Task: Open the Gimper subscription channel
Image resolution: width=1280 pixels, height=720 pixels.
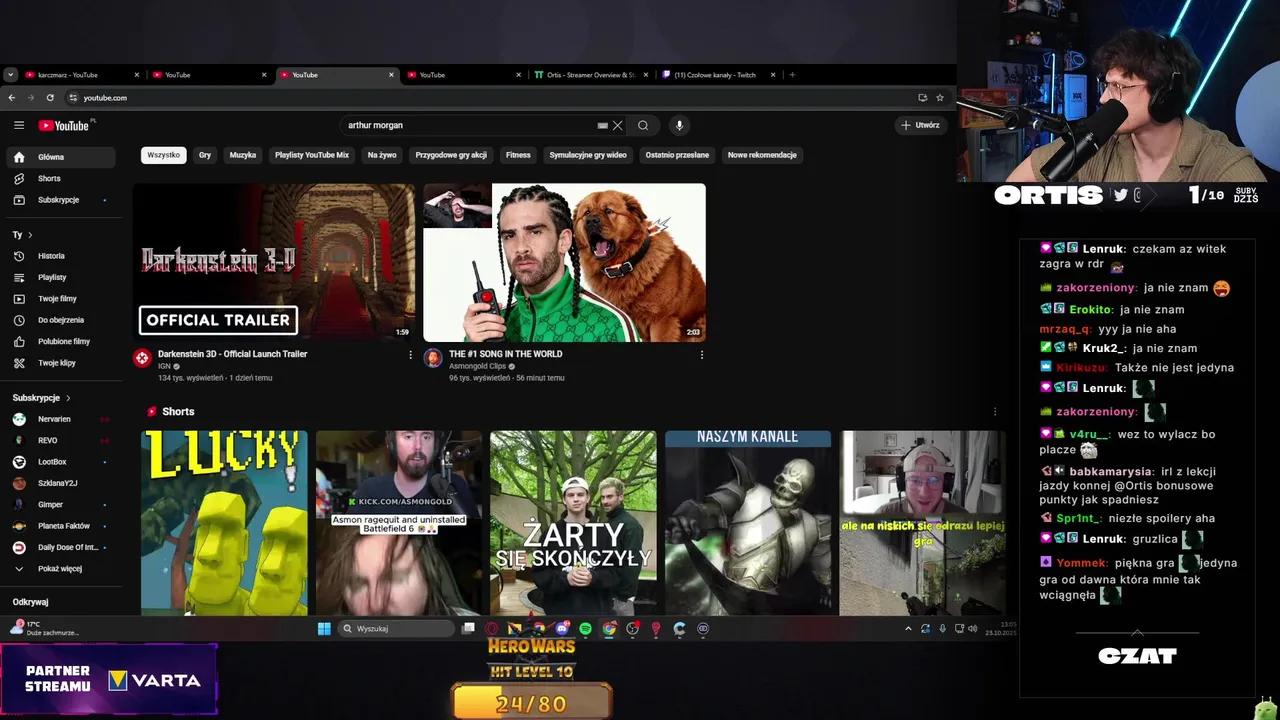Action: (60, 505)
